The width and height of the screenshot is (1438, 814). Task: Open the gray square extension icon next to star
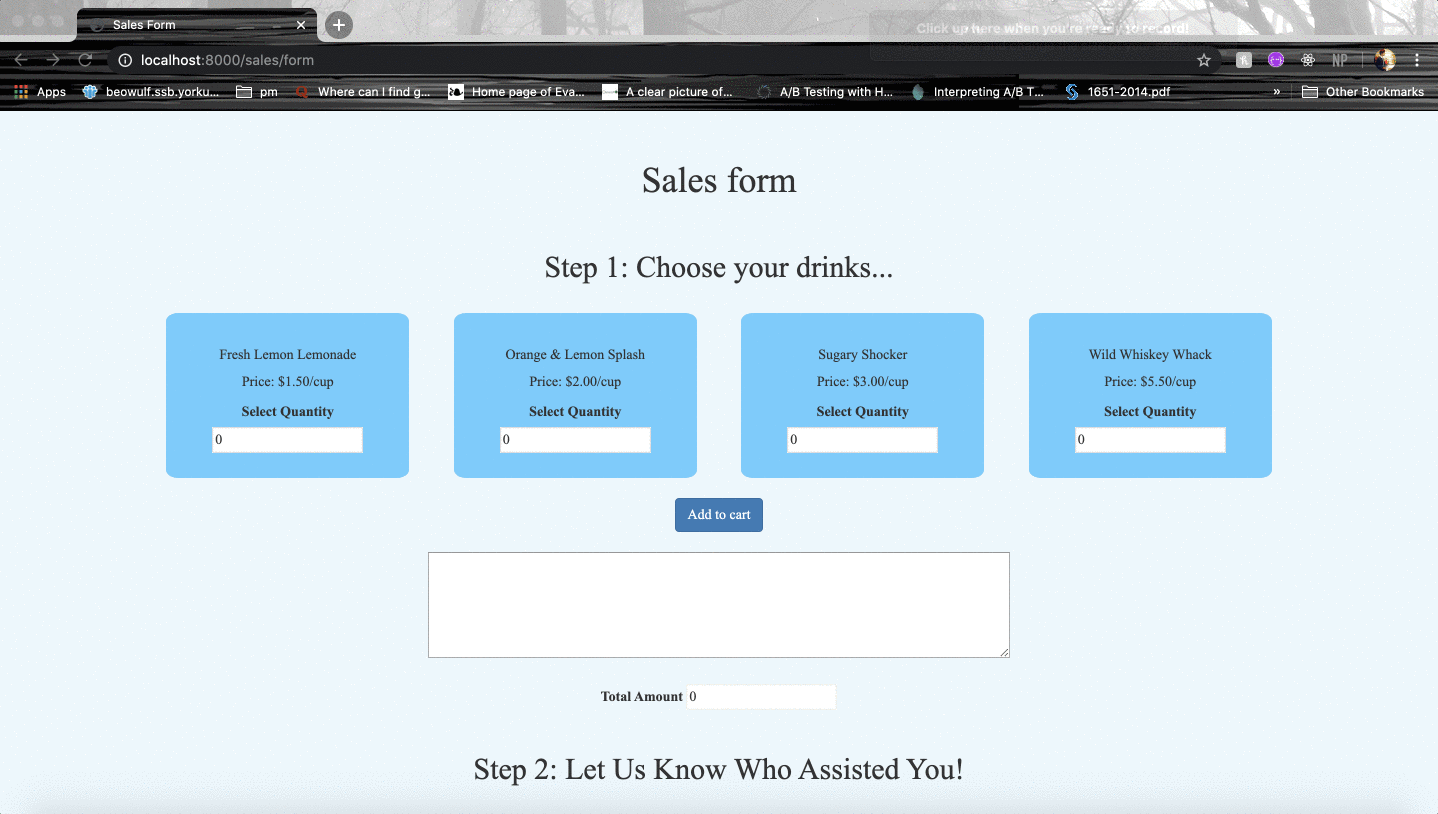(1244, 60)
